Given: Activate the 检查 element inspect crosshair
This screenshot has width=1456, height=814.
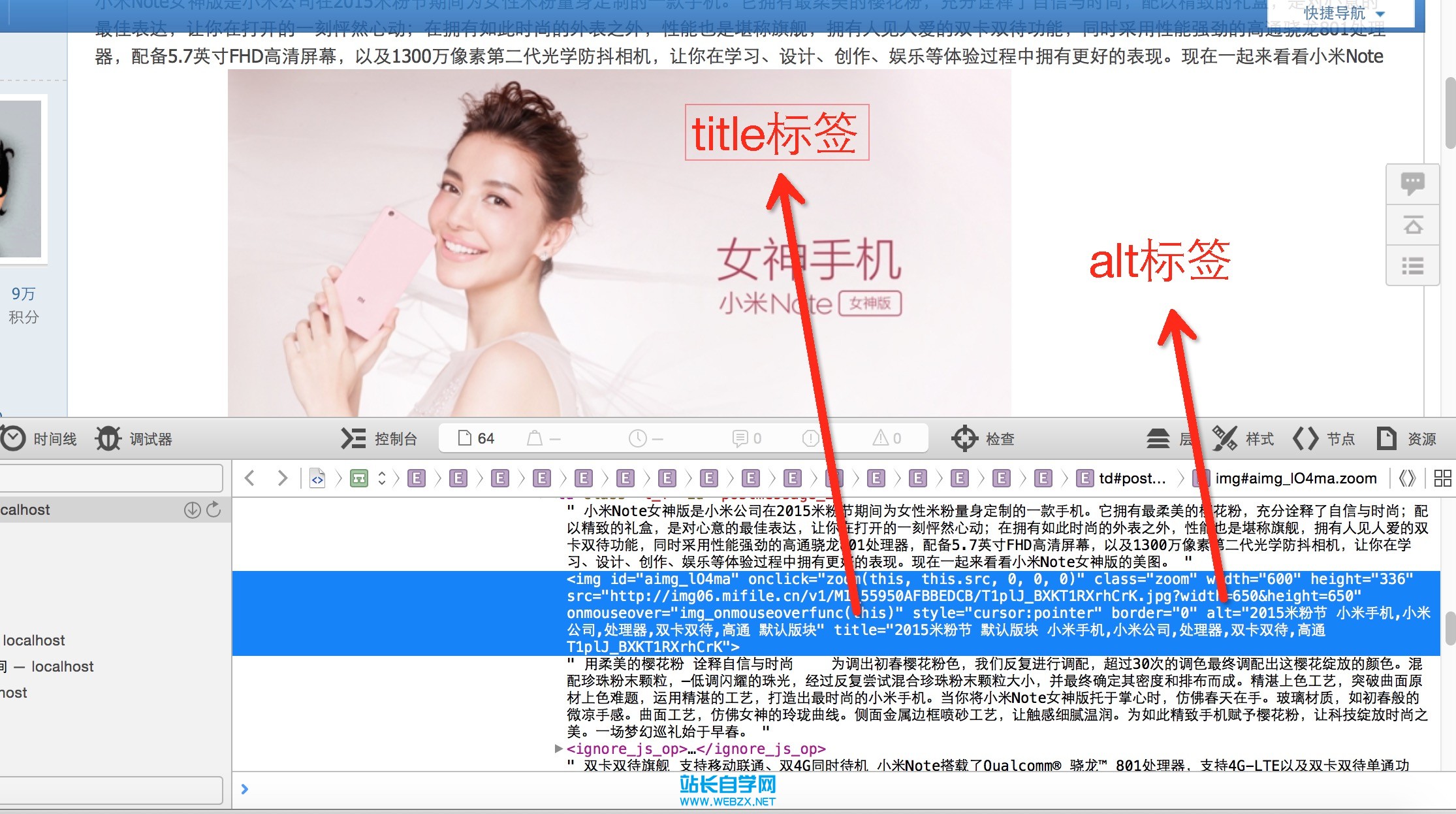Looking at the screenshot, I should tap(964, 438).
